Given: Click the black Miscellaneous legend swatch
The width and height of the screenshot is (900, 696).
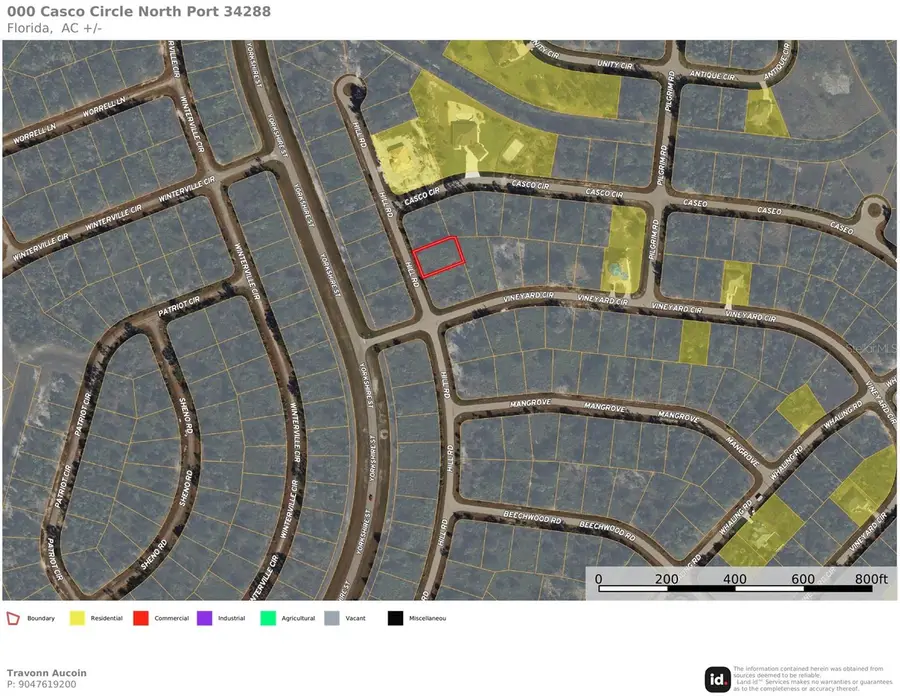Looking at the screenshot, I should (395, 618).
